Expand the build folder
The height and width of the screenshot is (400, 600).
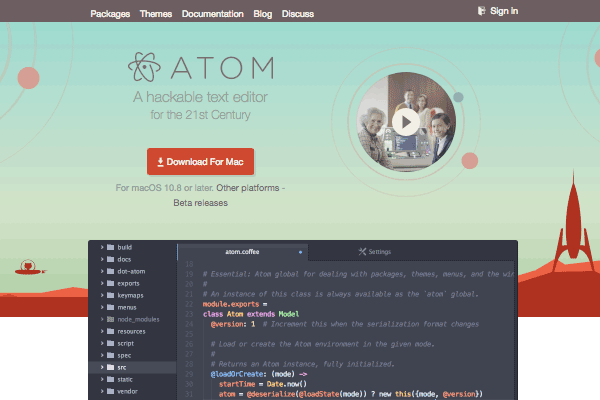[102, 247]
